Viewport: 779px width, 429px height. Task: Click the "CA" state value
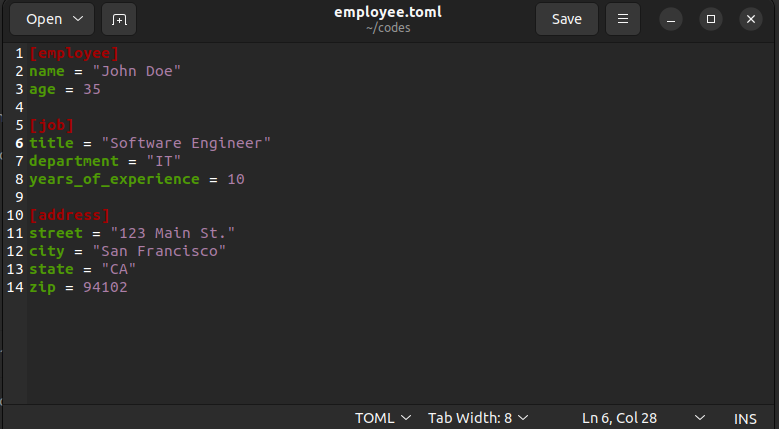(x=119, y=269)
